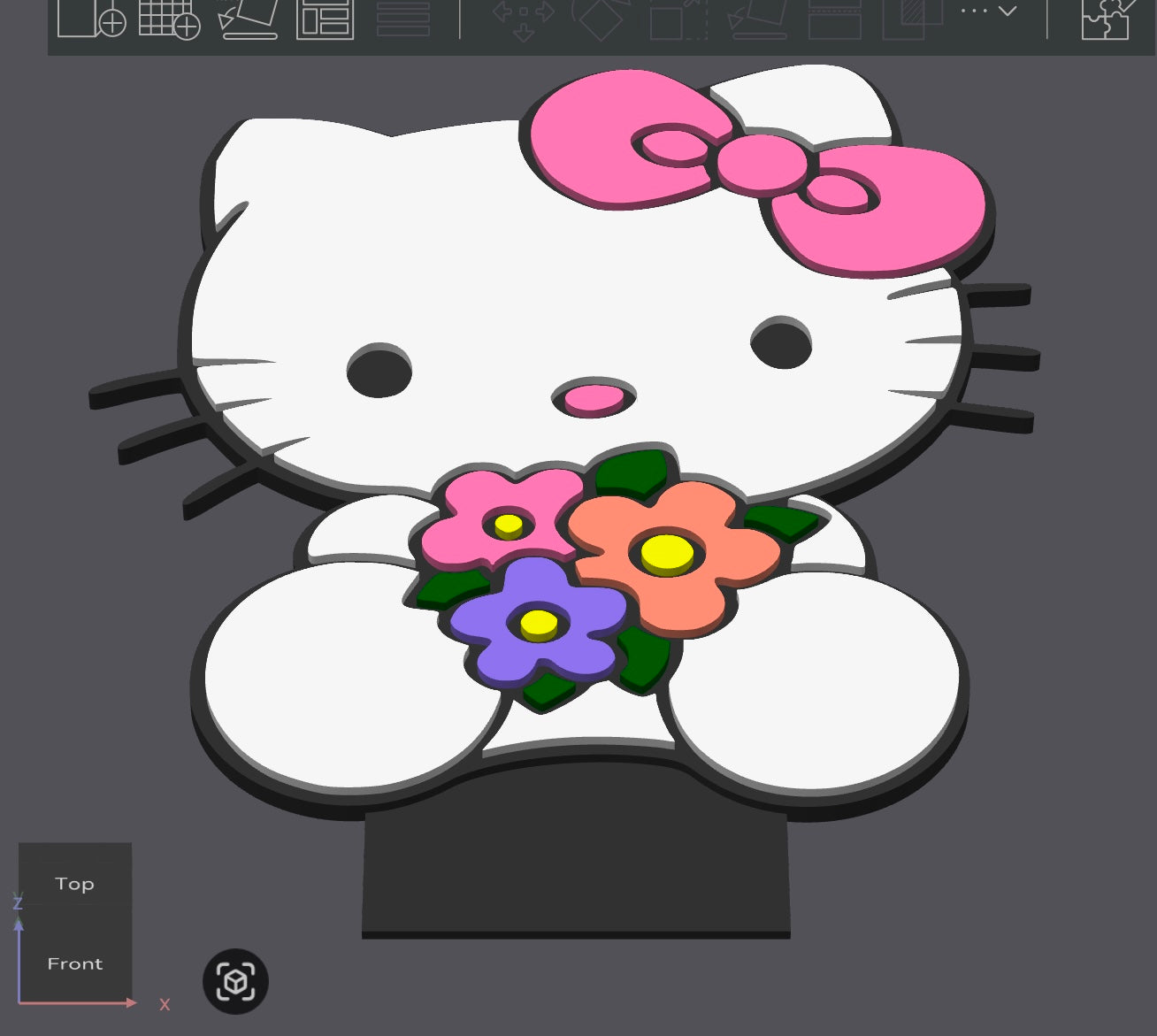Screen dimensions: 1157x1036
Task: Click the Add plate grid-plus icon
Action: click(x=169, y=19)
